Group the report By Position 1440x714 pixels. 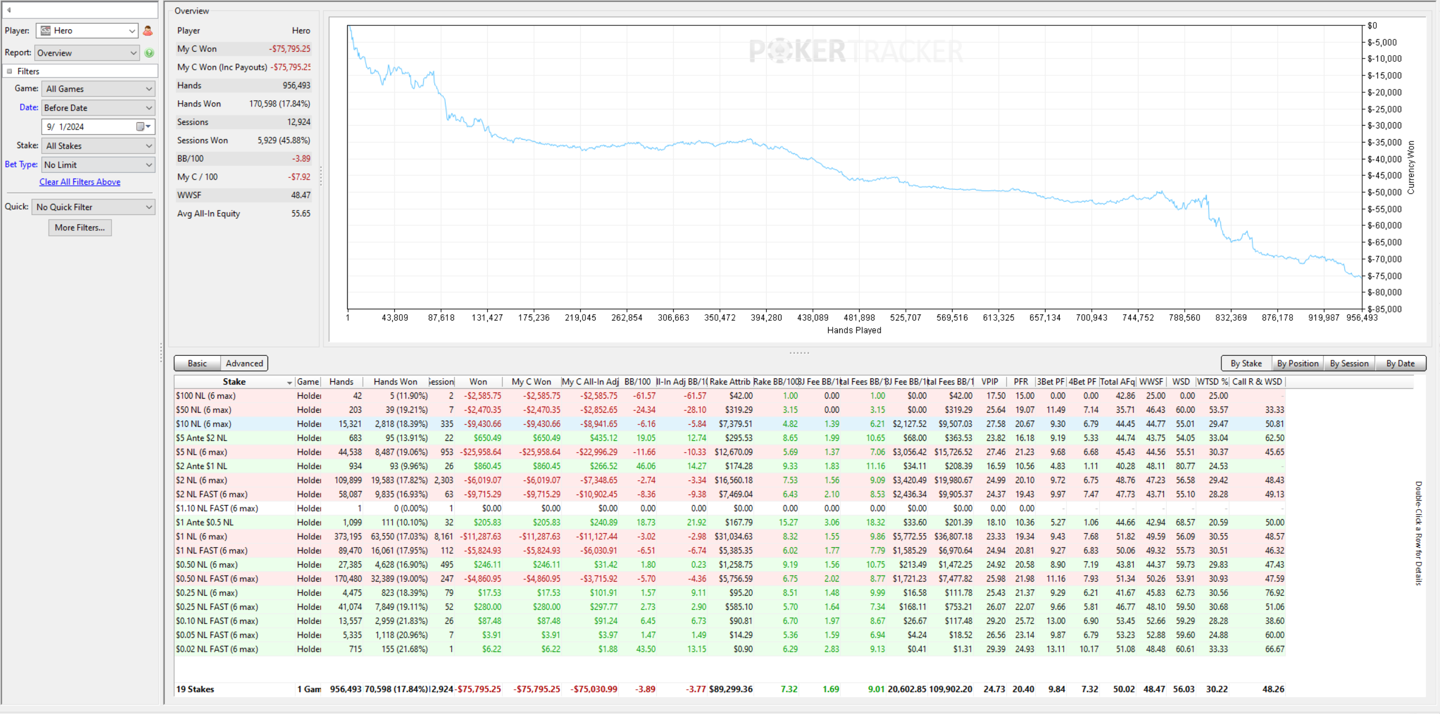click(x=1297, y=363)
